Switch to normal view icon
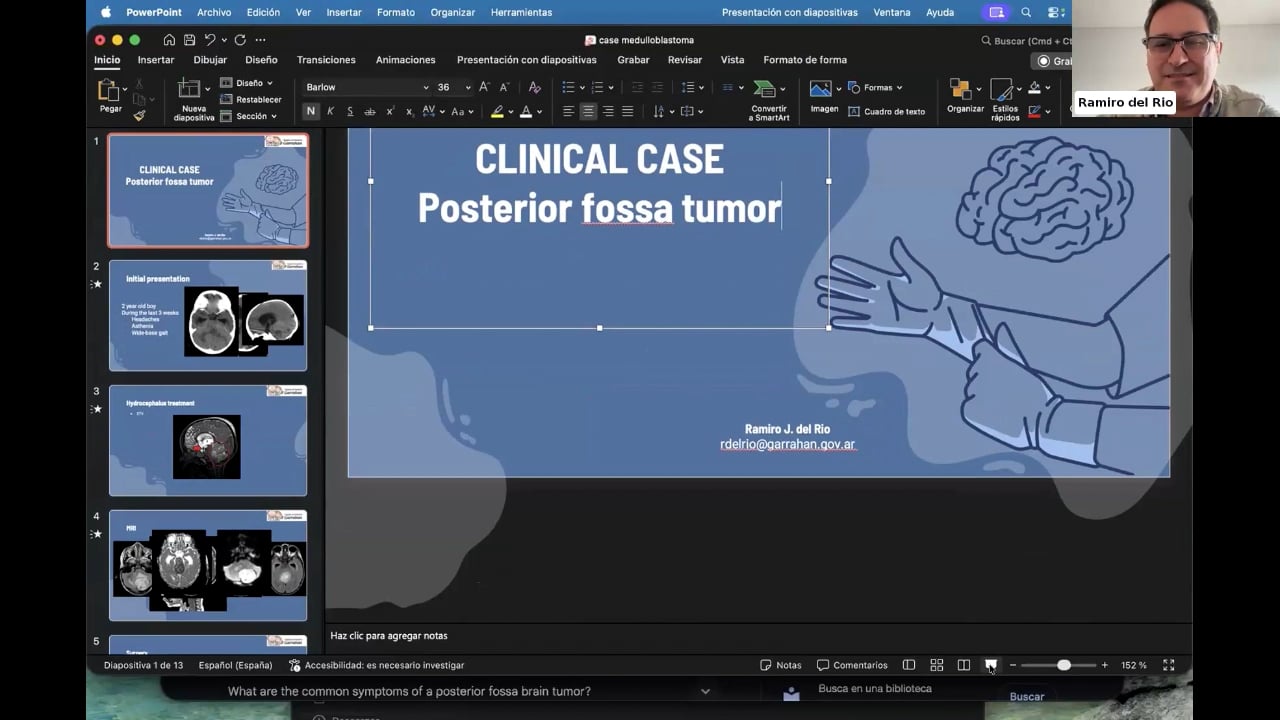The height and width of the screenshot is (720, 1280). point(909,665)
